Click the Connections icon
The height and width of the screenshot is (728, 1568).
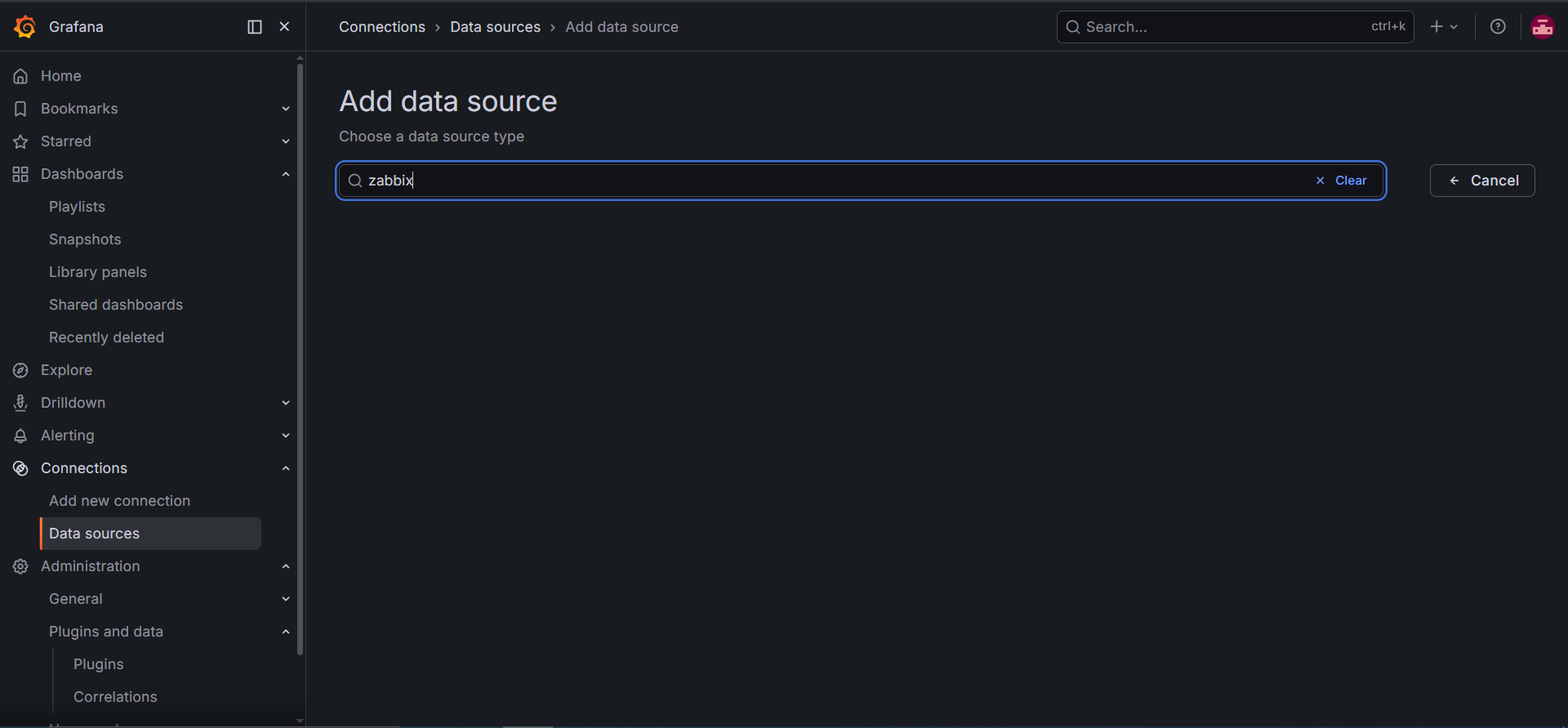(x=20, y=468)
